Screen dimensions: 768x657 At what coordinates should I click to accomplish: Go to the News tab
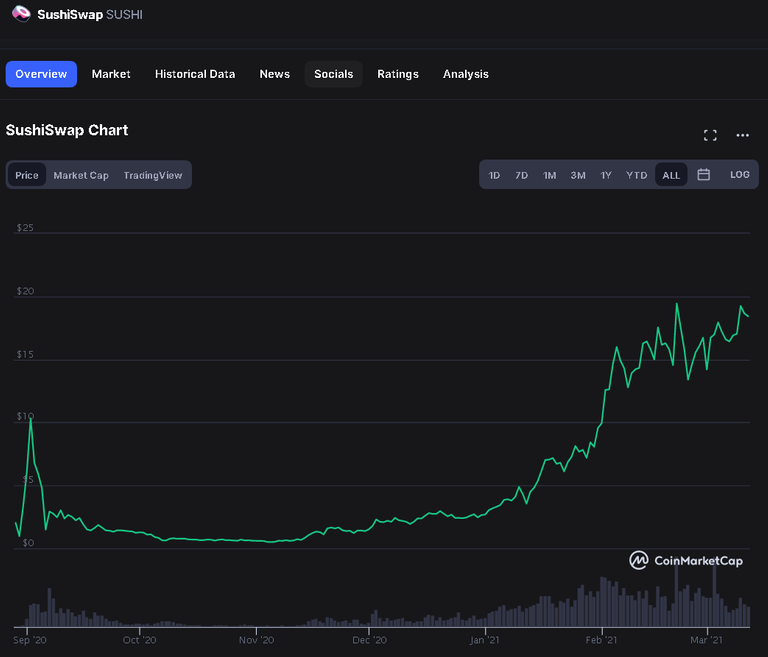274,74
